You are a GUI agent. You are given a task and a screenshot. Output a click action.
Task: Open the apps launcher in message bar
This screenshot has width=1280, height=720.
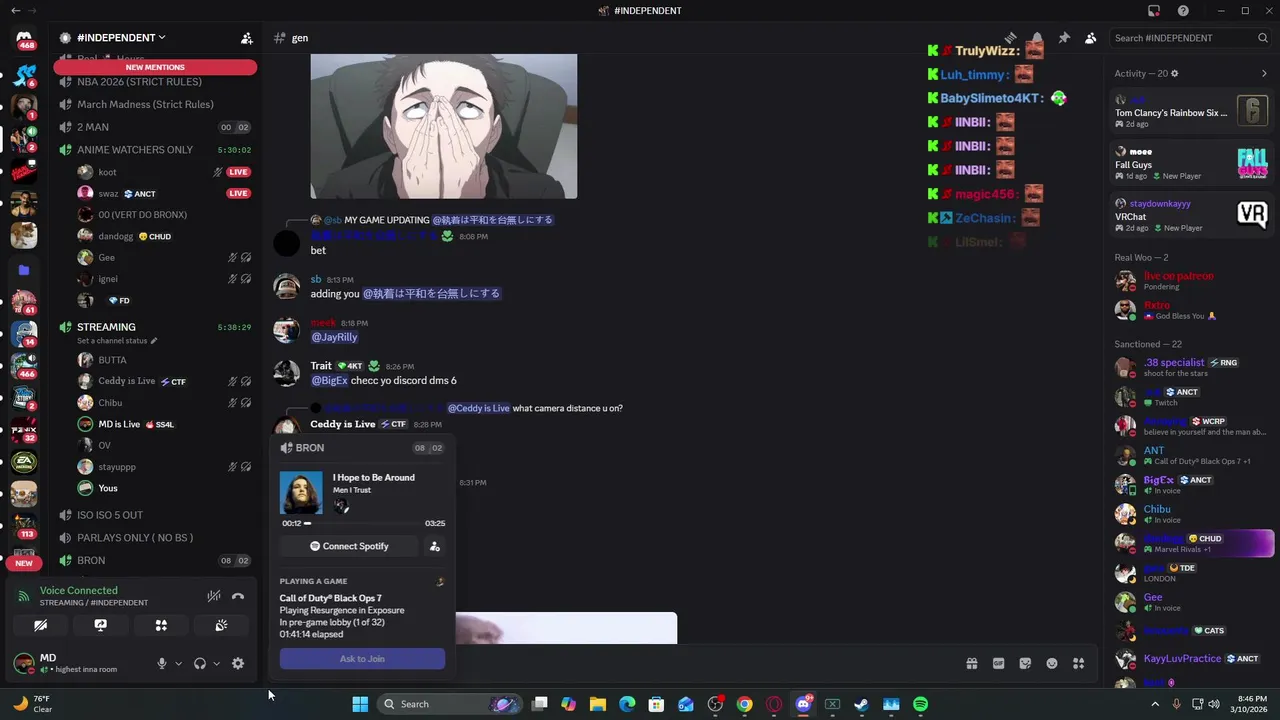(1078, 663)
